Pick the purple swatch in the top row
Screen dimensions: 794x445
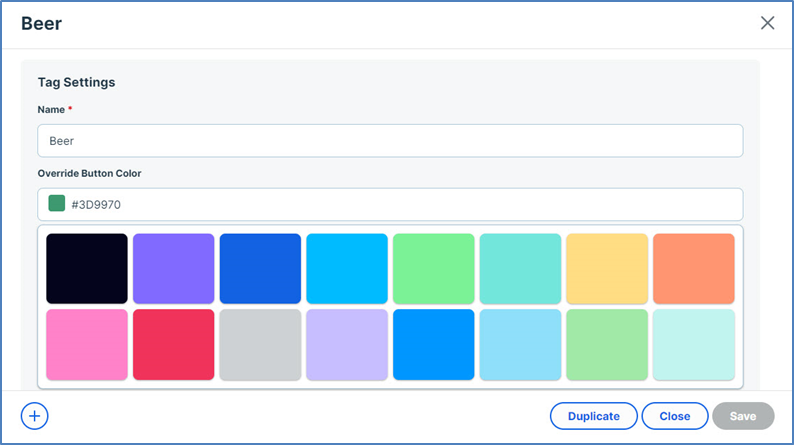coord(174,268)
